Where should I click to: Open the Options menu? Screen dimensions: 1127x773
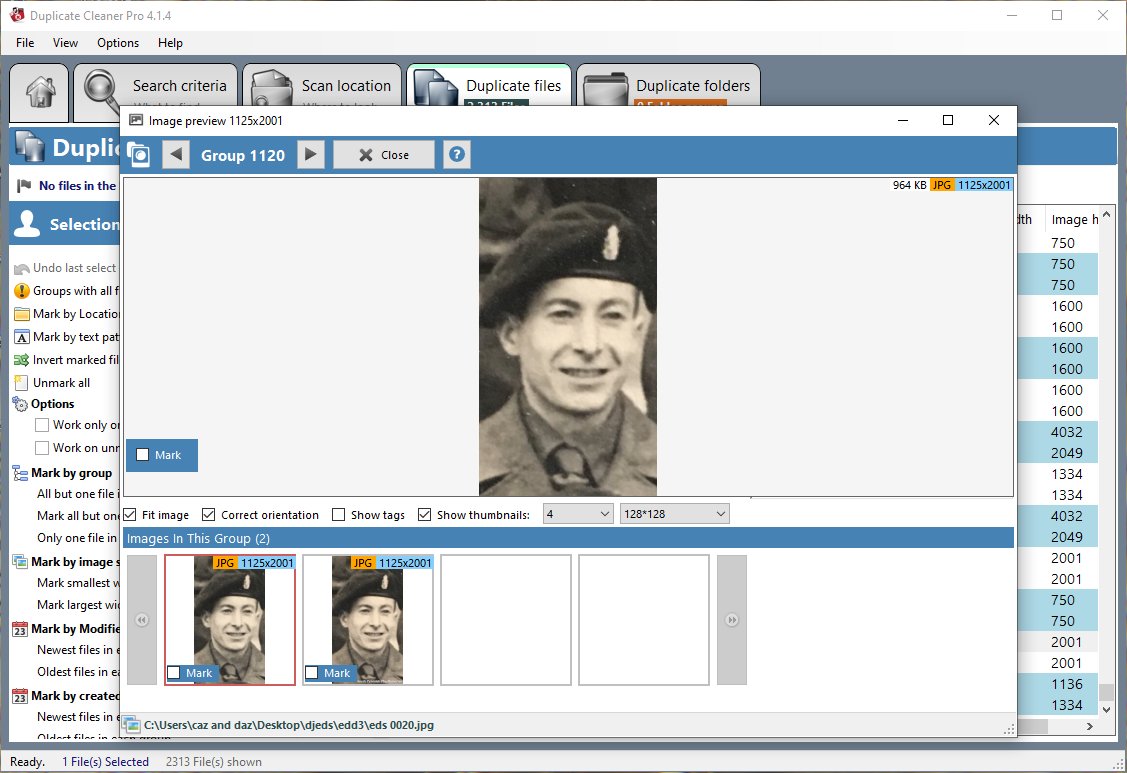118,43
